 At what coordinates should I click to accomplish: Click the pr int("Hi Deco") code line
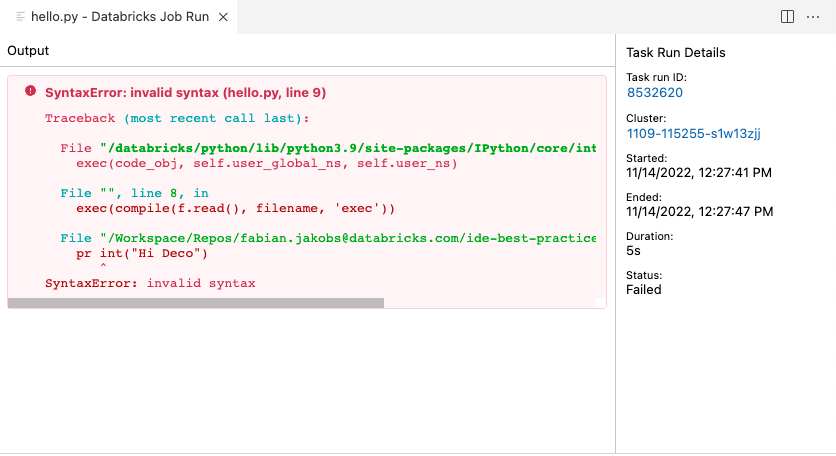(x=142, y=253)
